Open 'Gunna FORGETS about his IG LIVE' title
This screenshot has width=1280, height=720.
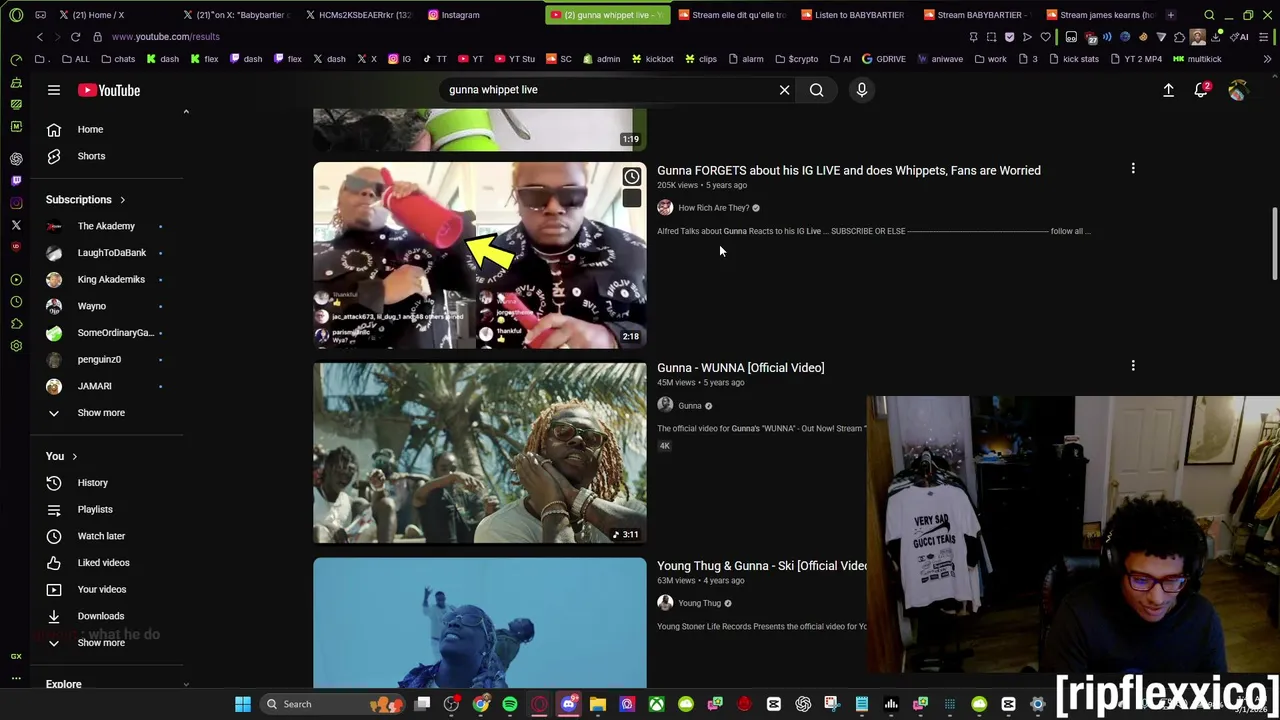coord(848,170)
